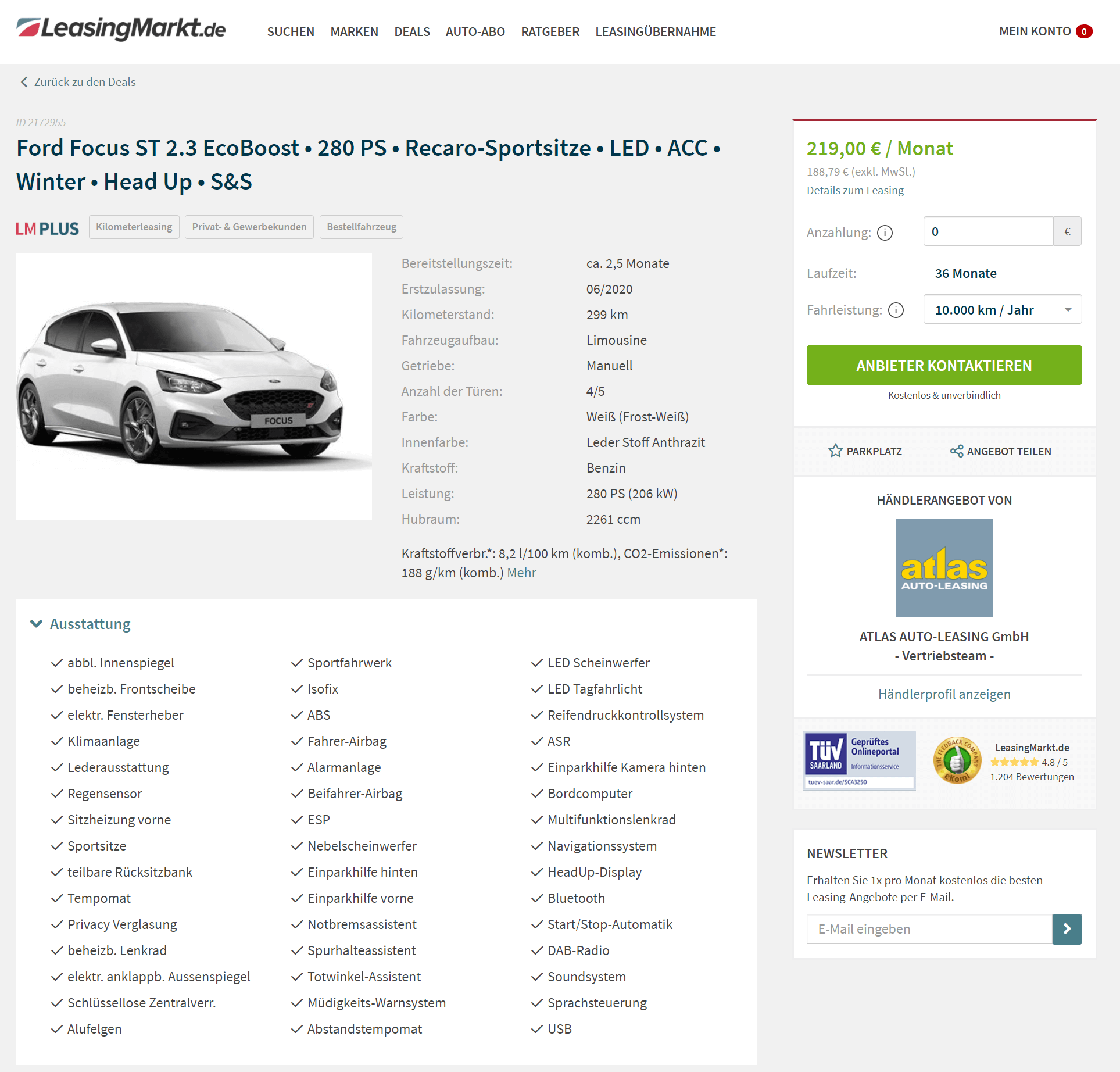Screen dimensions: 1120x1072
Task: Click the E-Mail eingeben newsletter field
Action: pyautogui.click(x=929, y=928)
